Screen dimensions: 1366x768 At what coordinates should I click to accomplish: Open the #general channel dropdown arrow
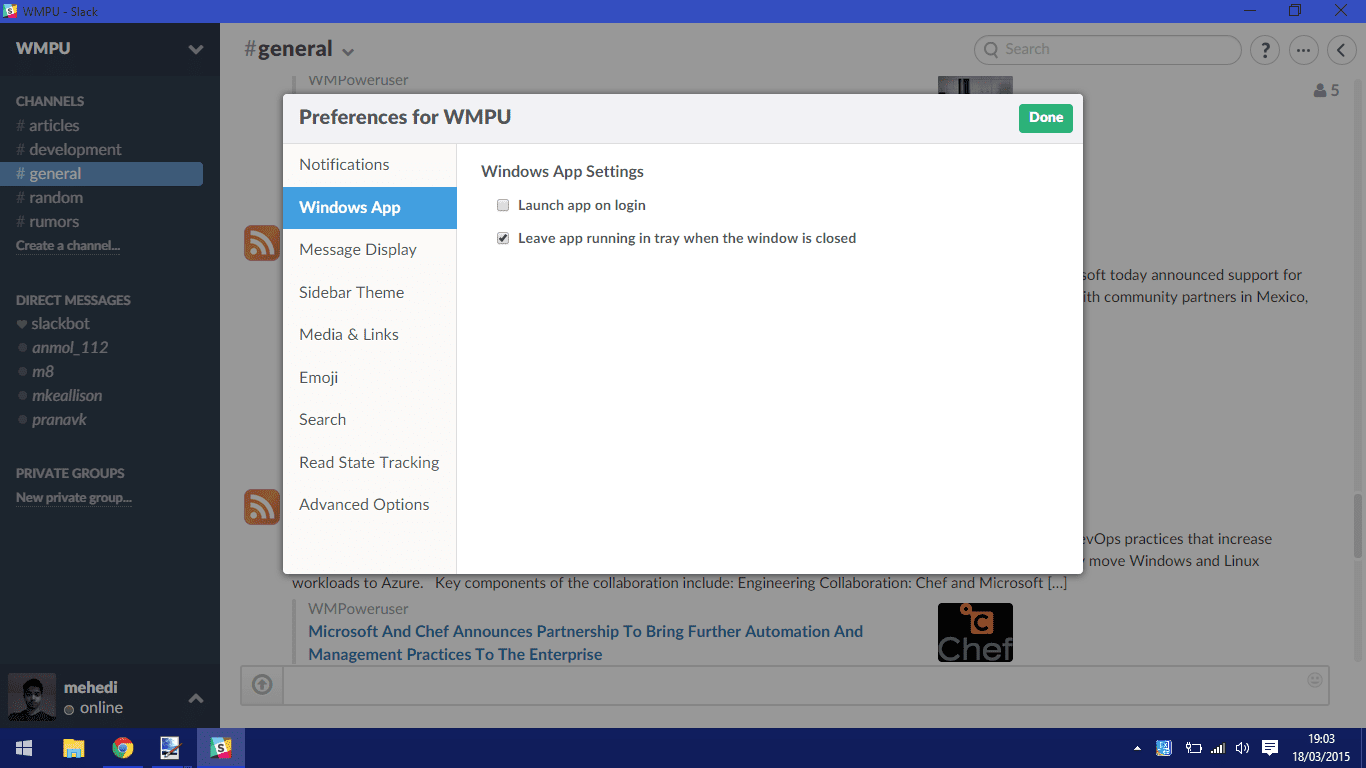tap(348, 52)
